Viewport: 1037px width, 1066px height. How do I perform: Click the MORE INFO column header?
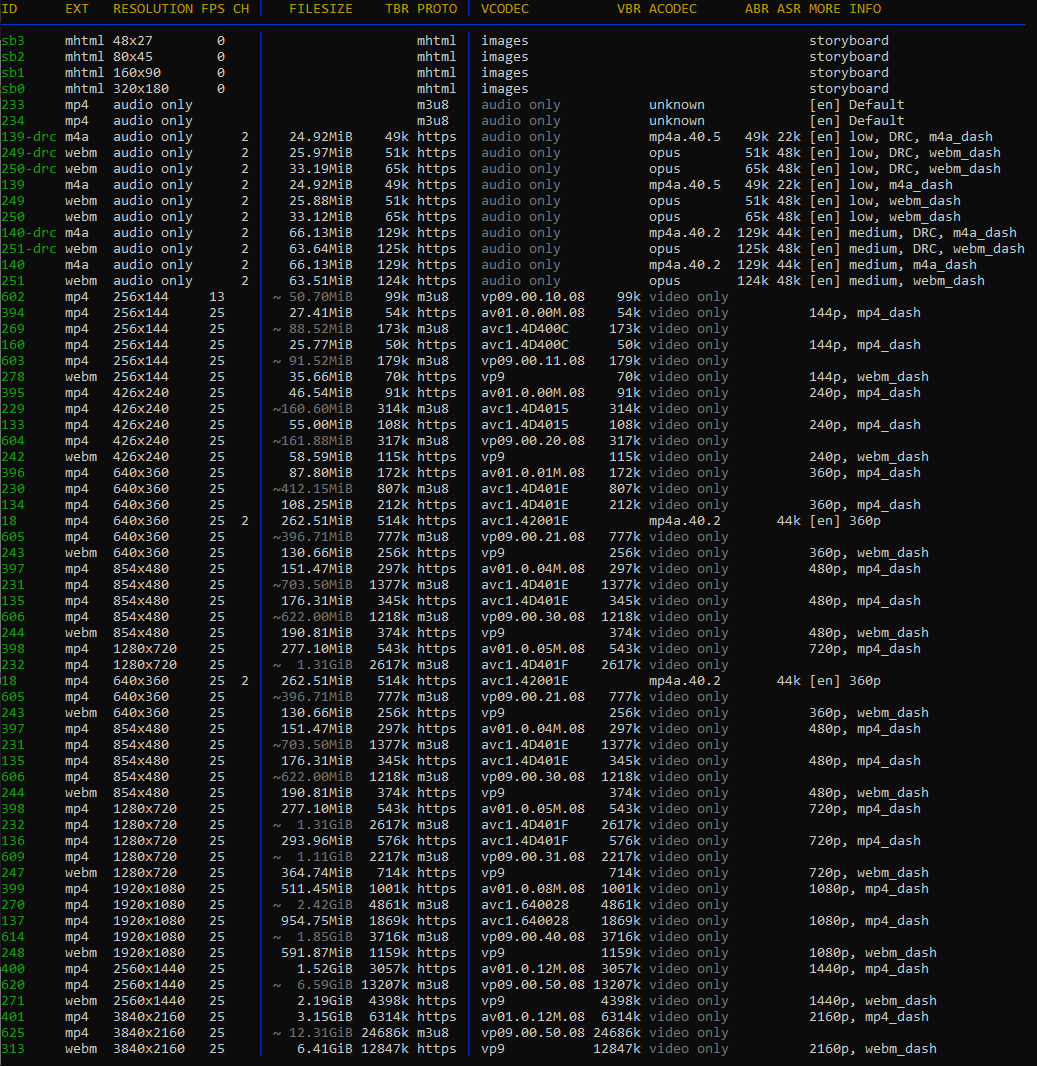845,9
